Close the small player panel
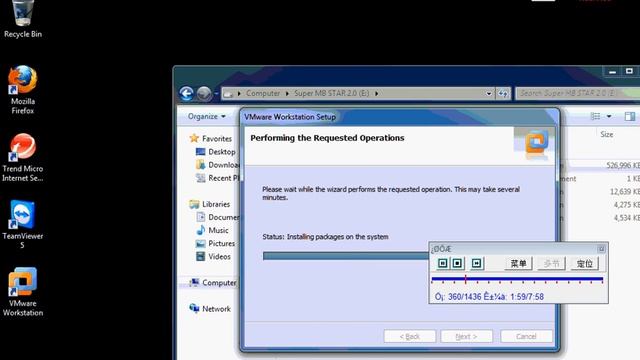 [x=601, y=249]
